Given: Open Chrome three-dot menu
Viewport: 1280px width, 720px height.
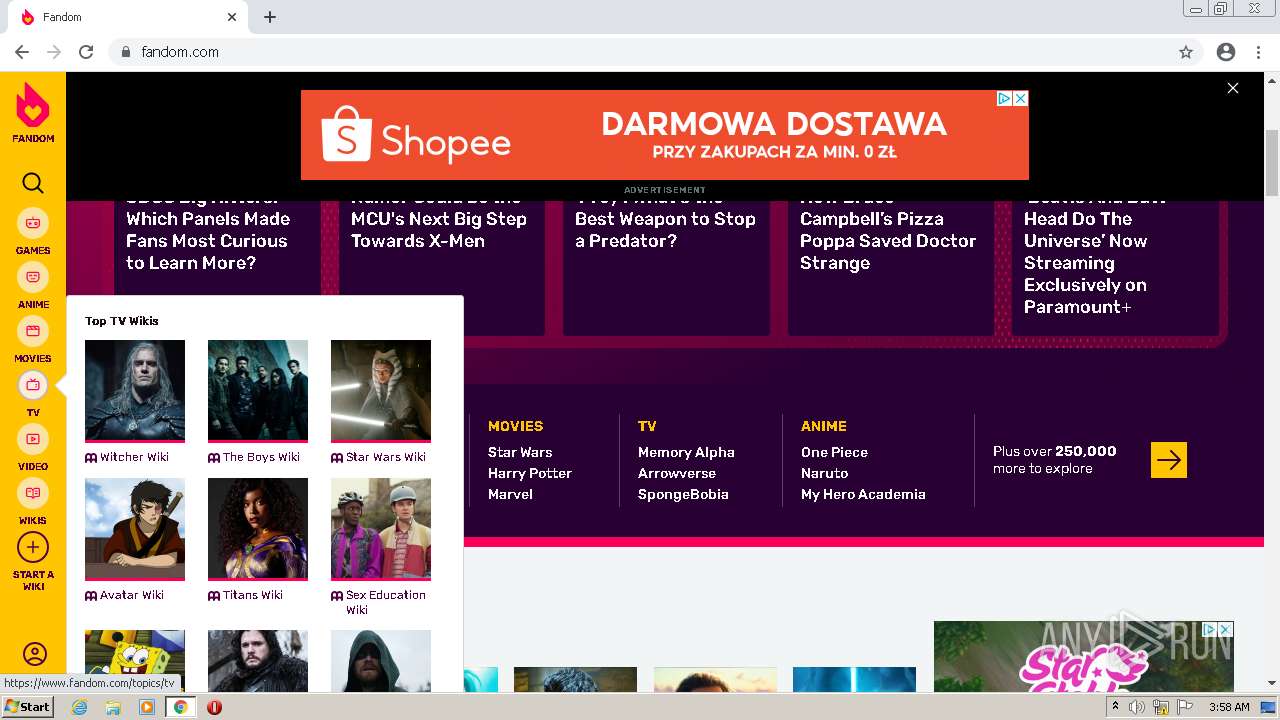Looking at the screenshot, I should pyautogui.click(x=1256, y=52).
